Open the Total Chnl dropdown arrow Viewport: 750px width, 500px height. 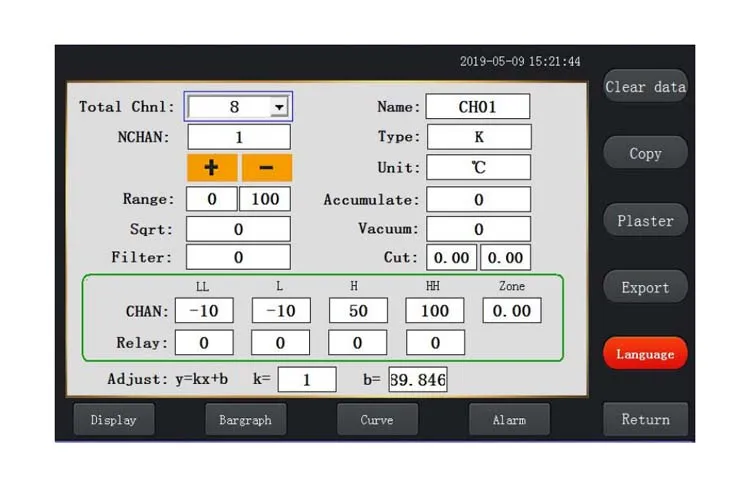(279, 107)
